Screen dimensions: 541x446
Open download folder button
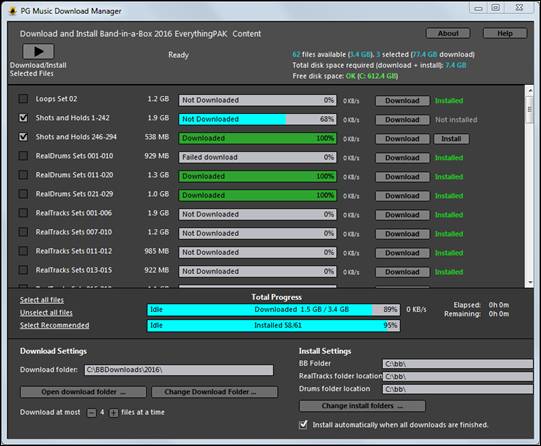point(83,392)
